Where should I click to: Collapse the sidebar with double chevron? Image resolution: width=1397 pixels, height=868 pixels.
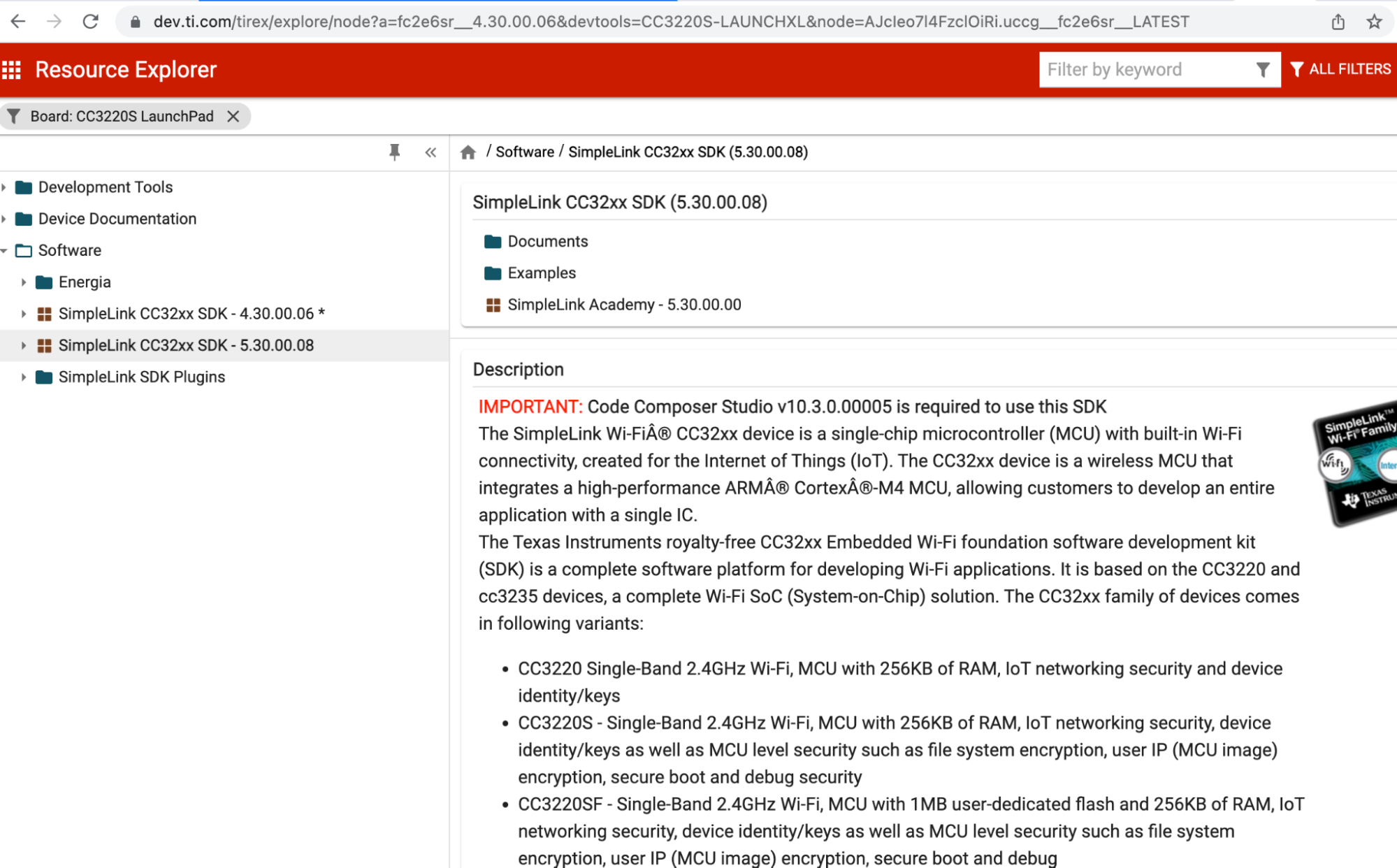pyautogui.click(x=430, y=152)
